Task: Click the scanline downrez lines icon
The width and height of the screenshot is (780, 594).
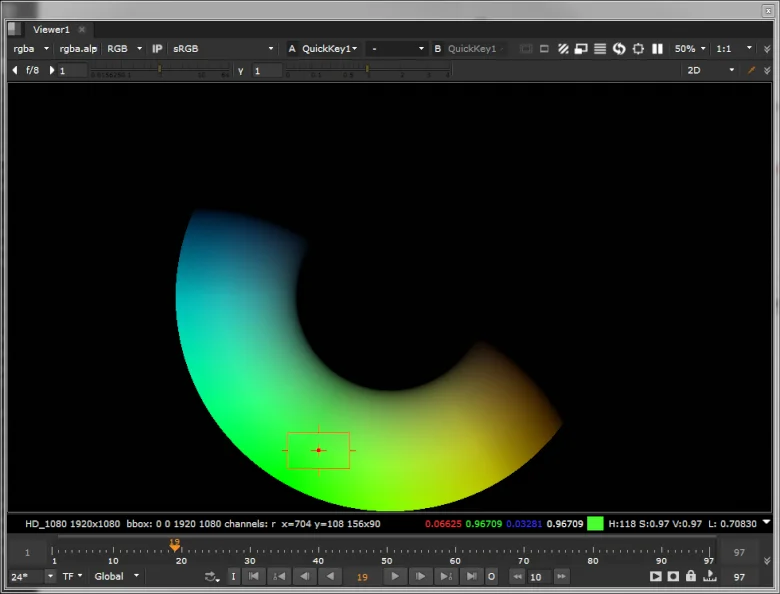Action: click(600, 49)
